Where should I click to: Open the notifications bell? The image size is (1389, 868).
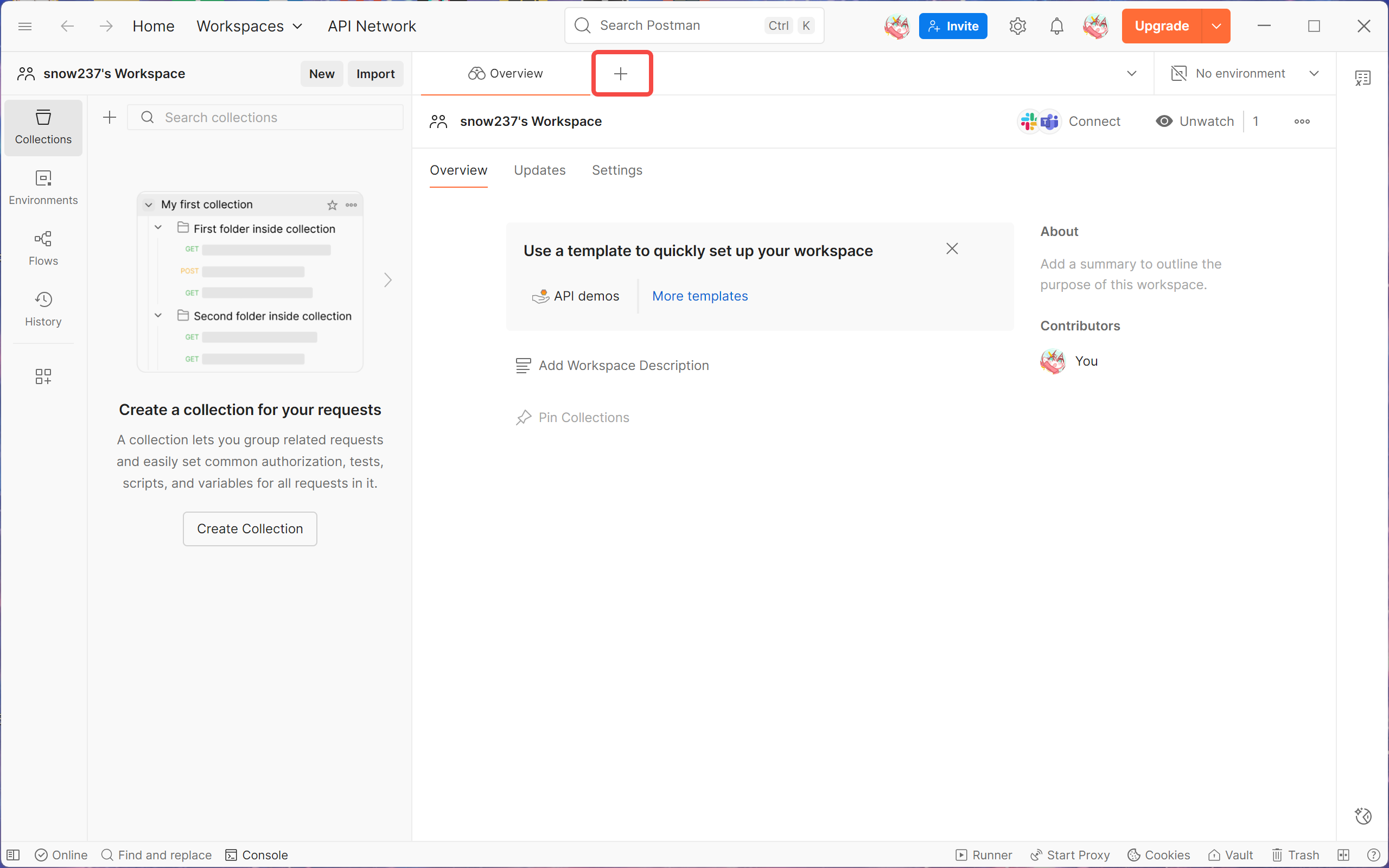point(1056,26)
